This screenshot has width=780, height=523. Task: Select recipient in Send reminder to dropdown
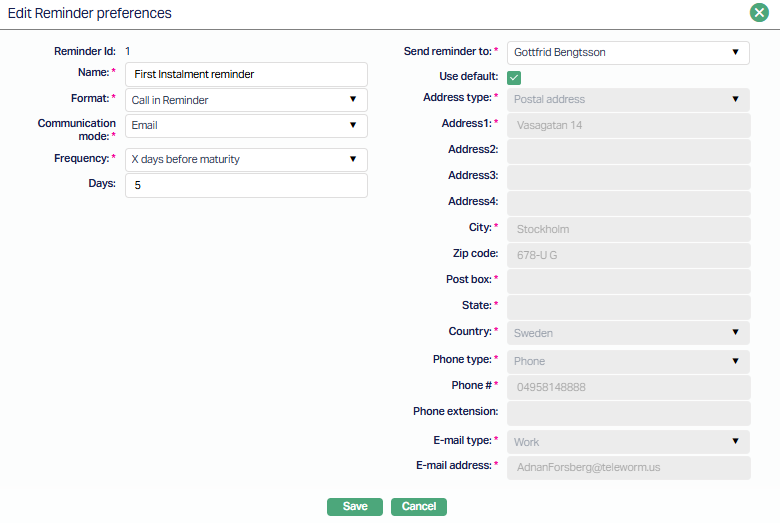click(628, 52)
